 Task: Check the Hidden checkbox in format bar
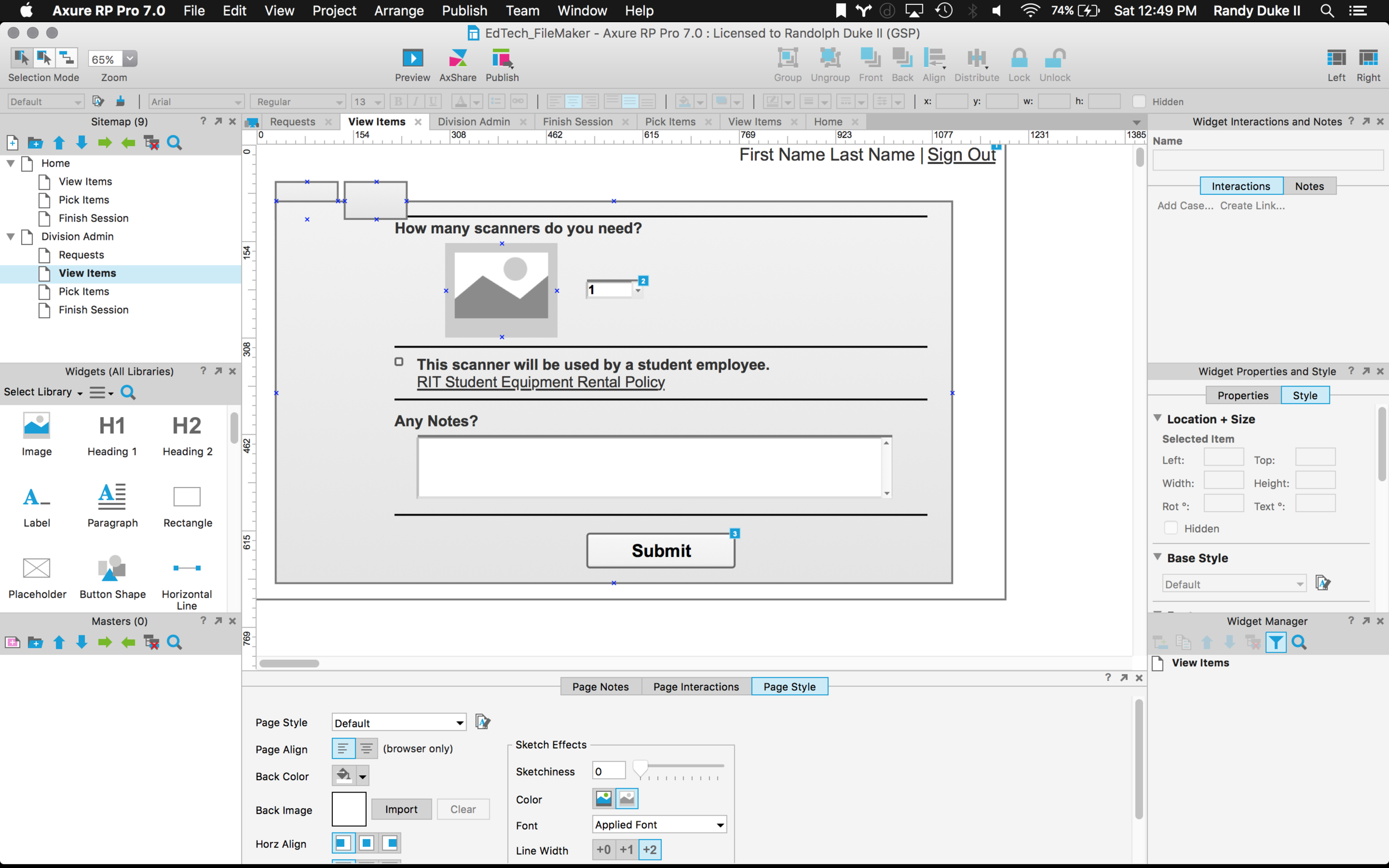1138,102
